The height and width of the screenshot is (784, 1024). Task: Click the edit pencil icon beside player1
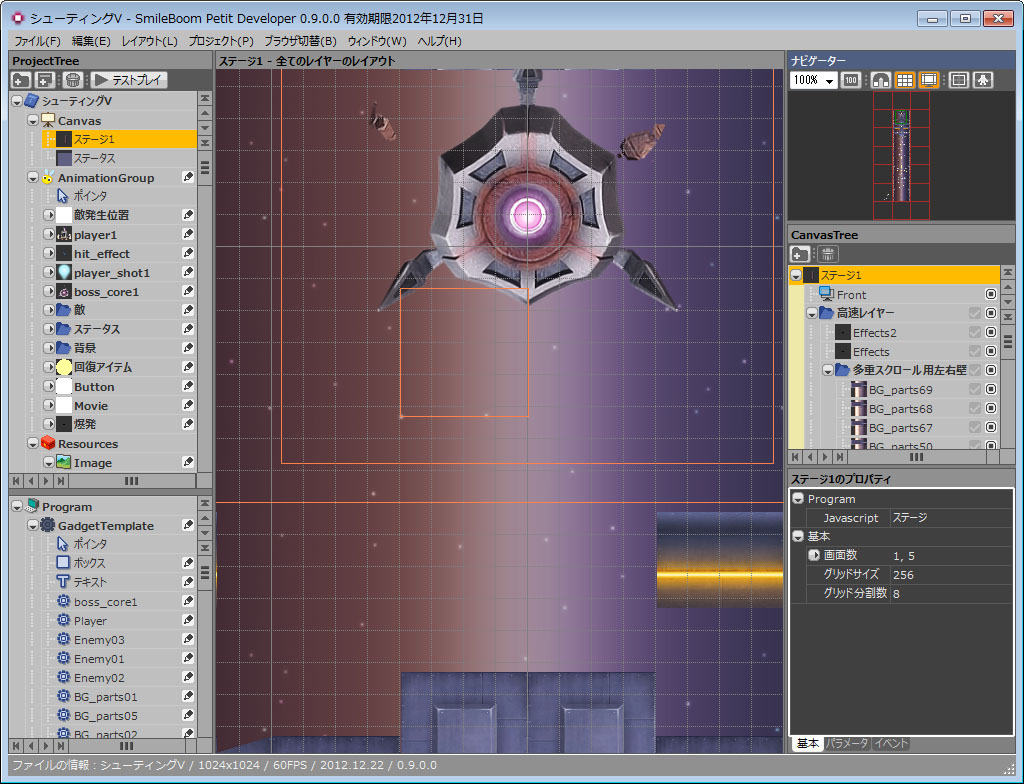click(x=188, y=235)
